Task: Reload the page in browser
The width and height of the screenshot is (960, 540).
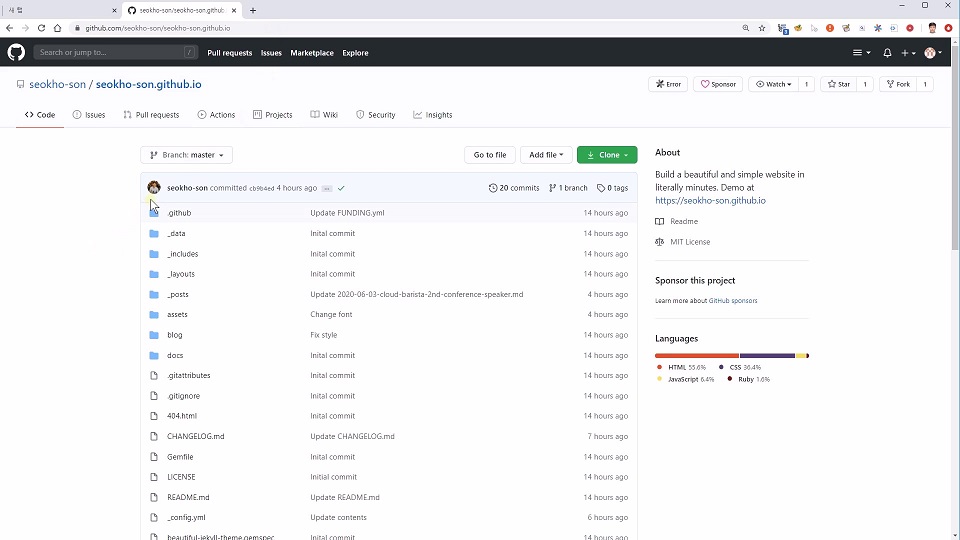Action: tap(41, 28)
